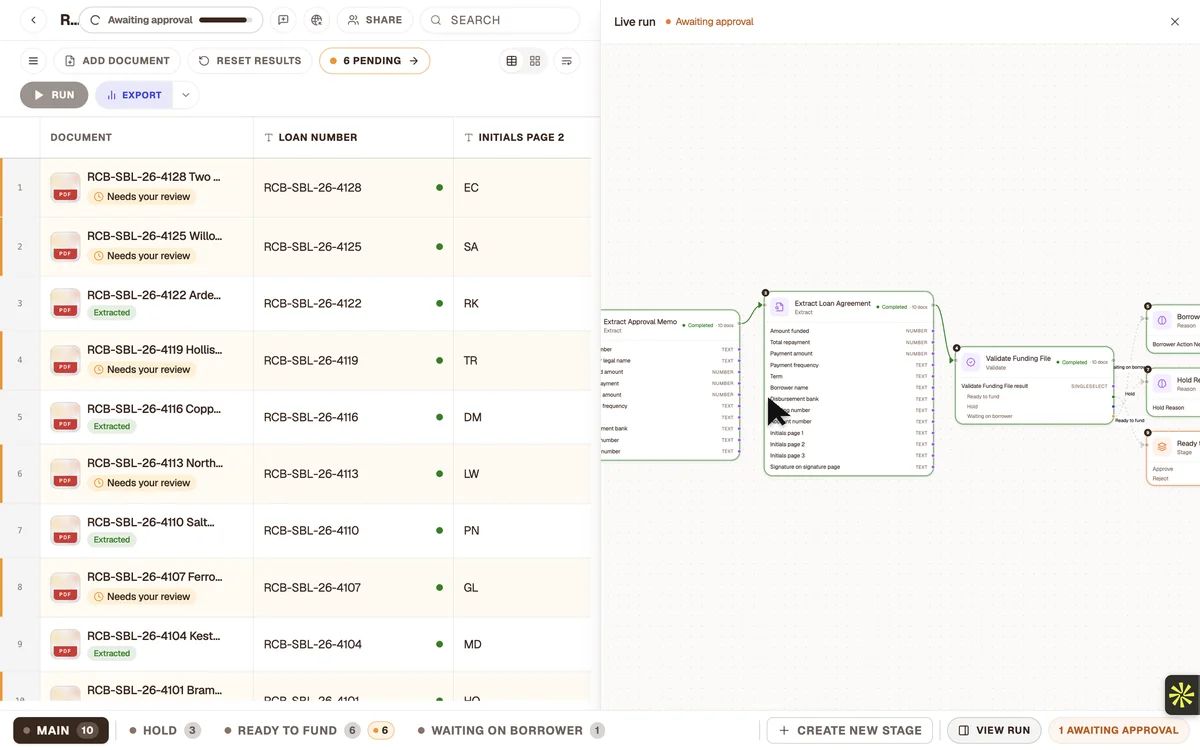Go back using the left chevron button
The image size is (1200, 750).
click(33, 20)
